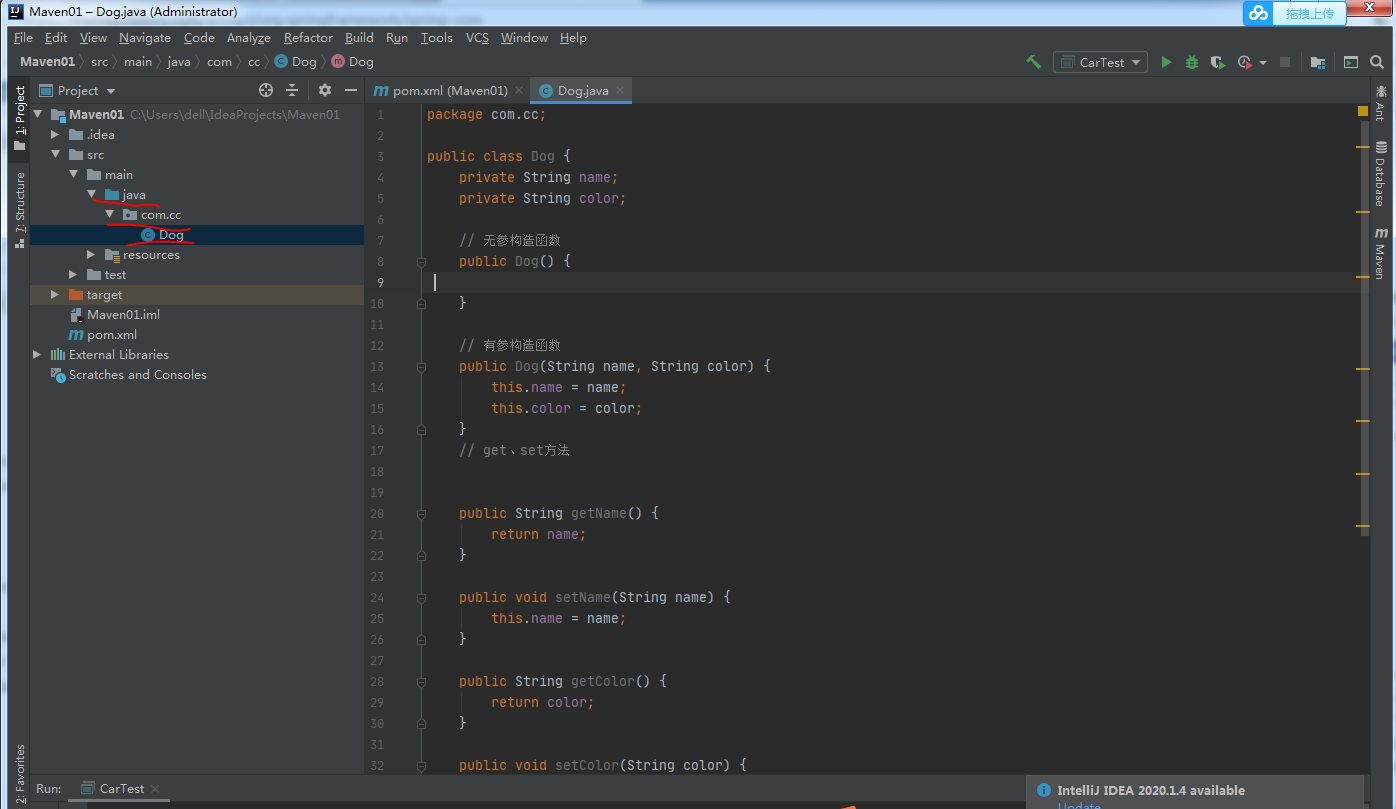Close the Dog.java editor tab

point(620,90)
